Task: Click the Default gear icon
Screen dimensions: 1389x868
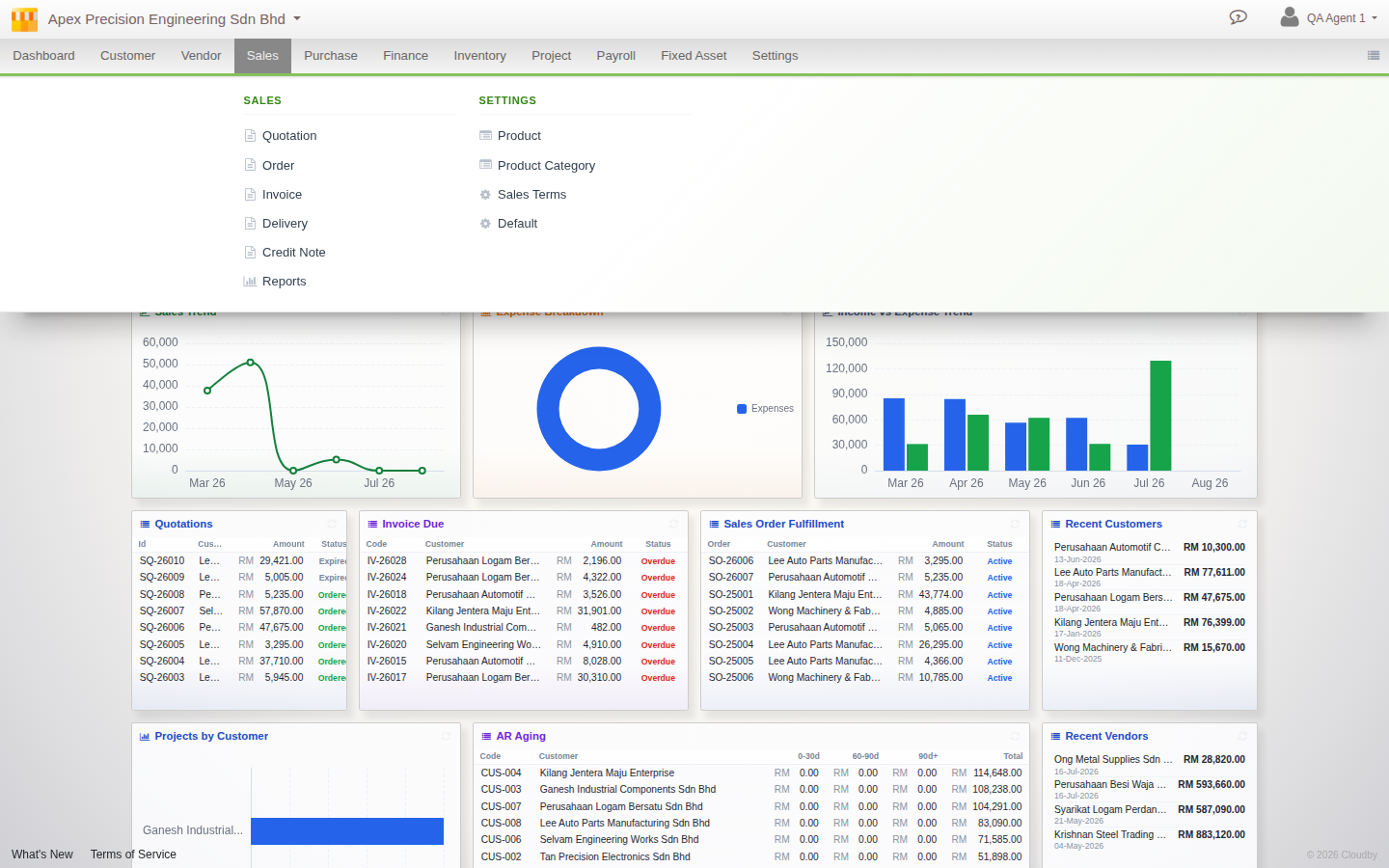Action: [485, 224]
